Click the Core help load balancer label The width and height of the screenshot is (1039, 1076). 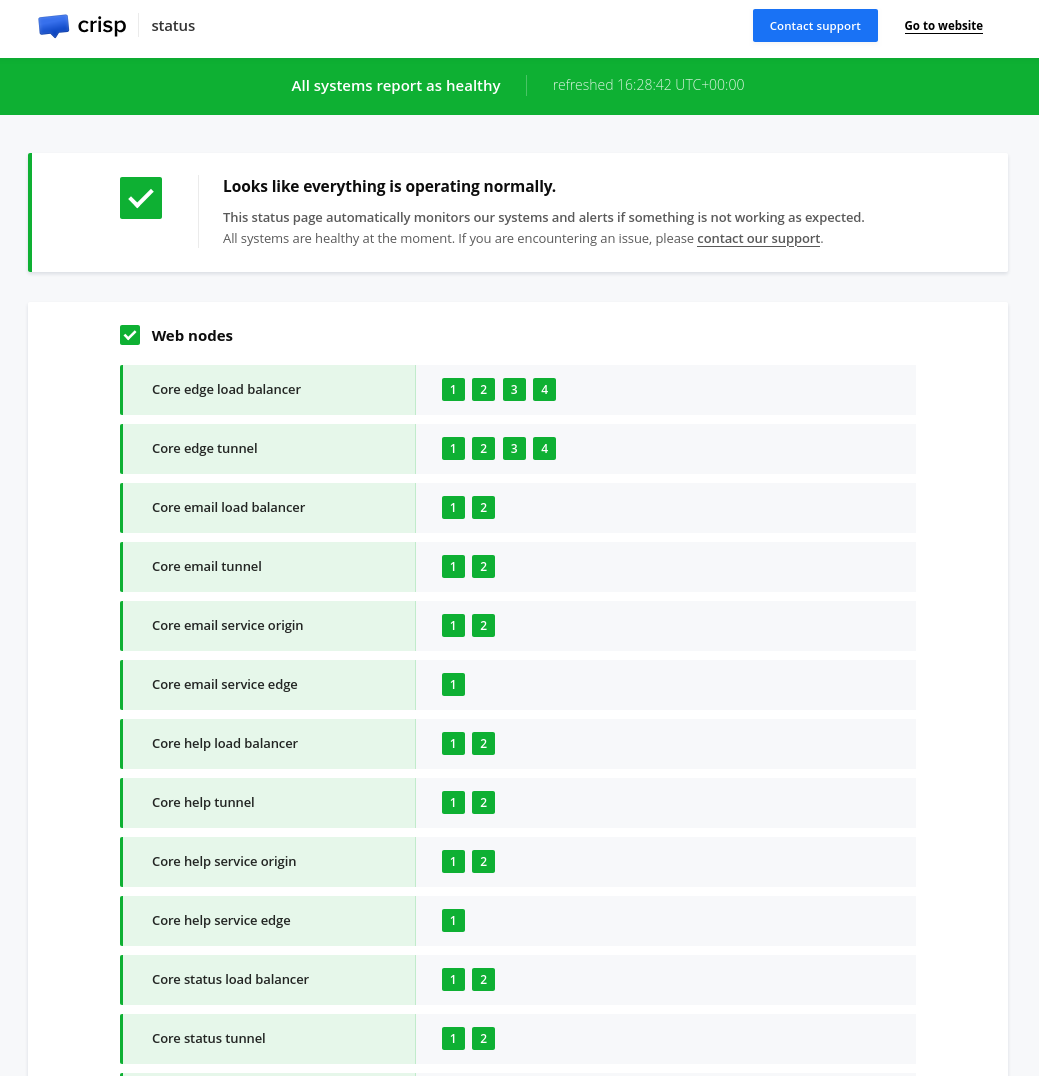pos(225,744)
